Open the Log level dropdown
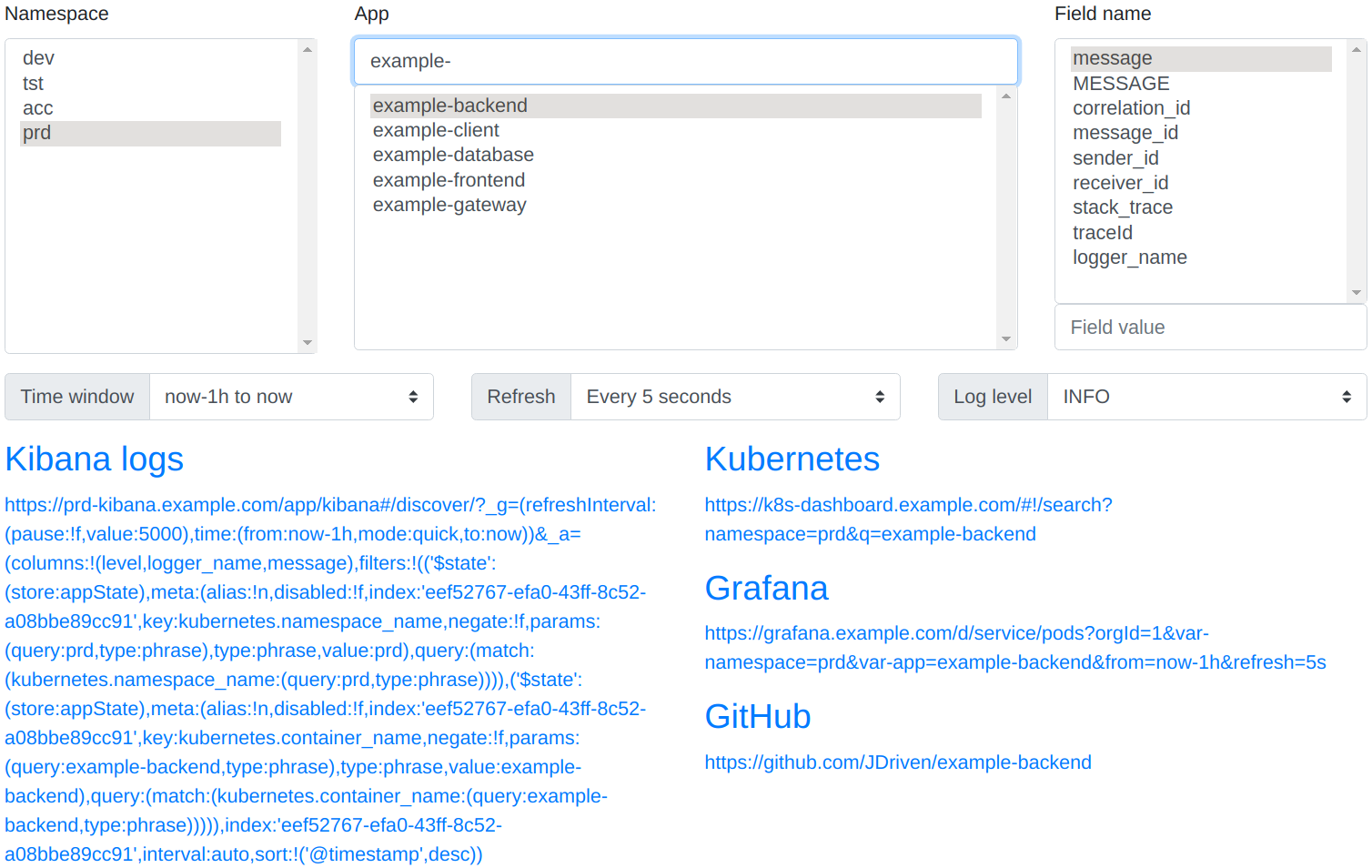The image size is (1372, 868). (x=1207, y=397)
